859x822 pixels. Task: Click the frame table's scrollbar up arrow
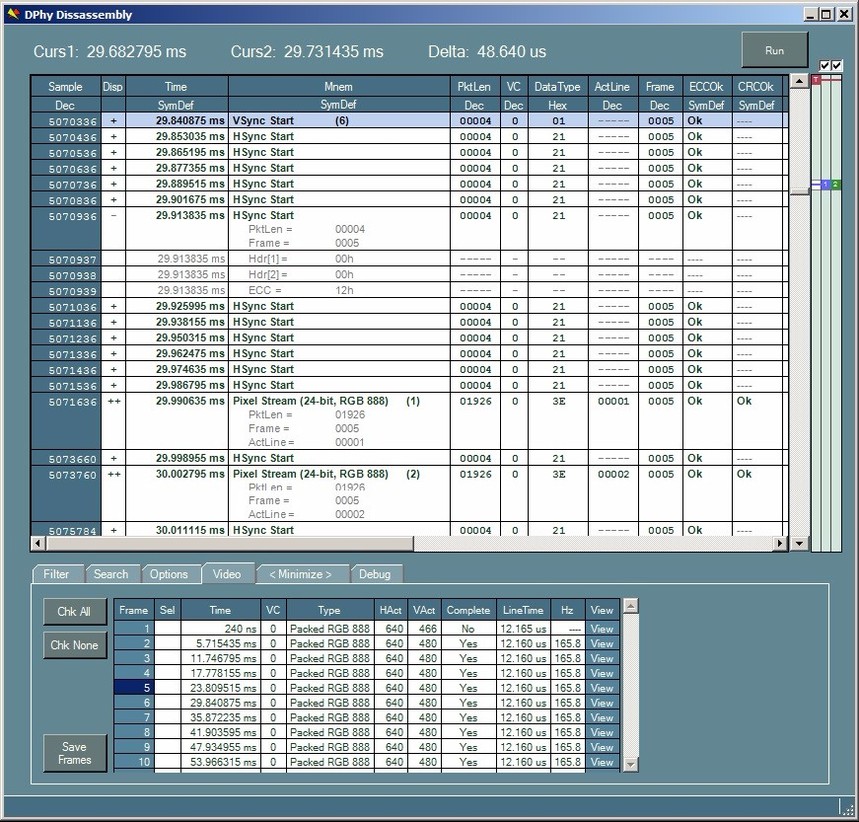pos(630,606)
